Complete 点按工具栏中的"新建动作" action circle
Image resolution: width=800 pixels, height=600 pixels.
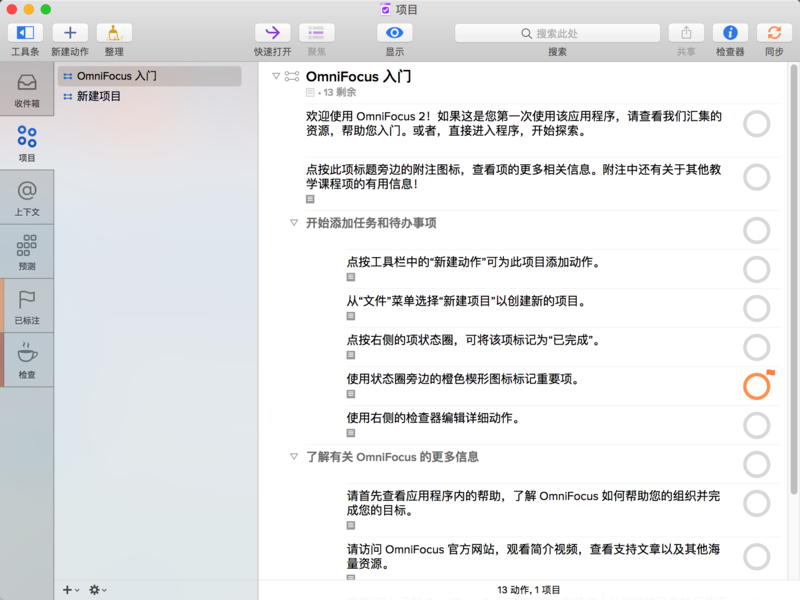[756, 269]
